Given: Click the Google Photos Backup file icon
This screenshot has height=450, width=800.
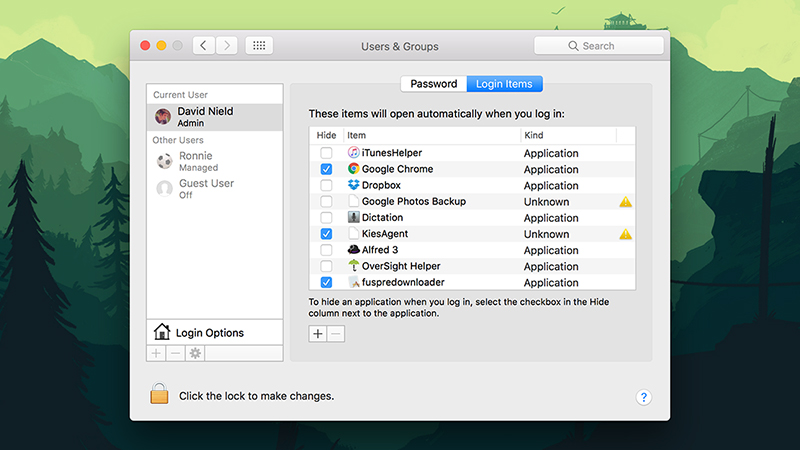Looking at the screenshot, I should pyautogui.click(x=354, y=201).
